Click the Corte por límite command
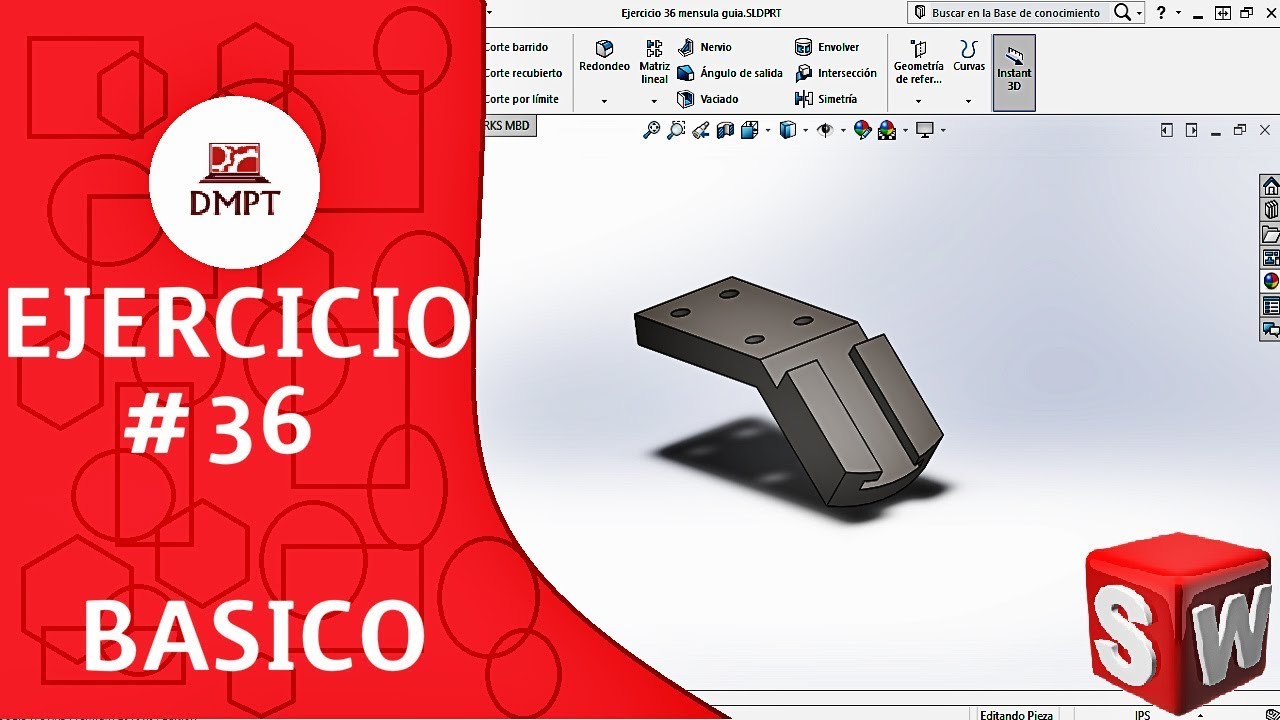 [521, 99]
